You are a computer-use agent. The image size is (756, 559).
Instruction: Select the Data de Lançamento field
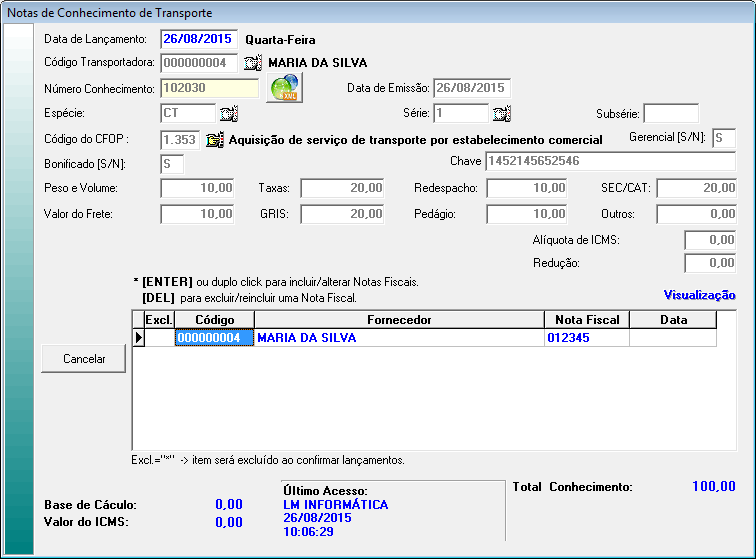[196, 39]
